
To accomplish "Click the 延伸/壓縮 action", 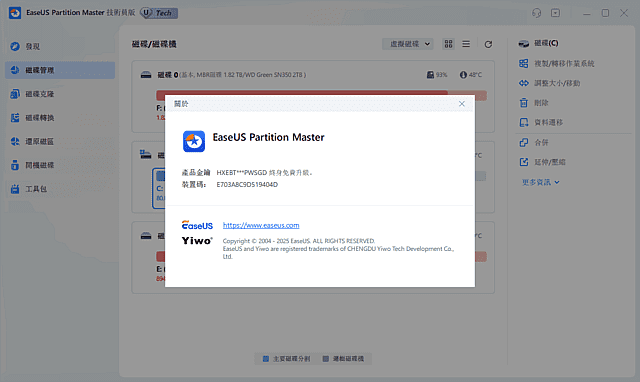I will 550,162.
